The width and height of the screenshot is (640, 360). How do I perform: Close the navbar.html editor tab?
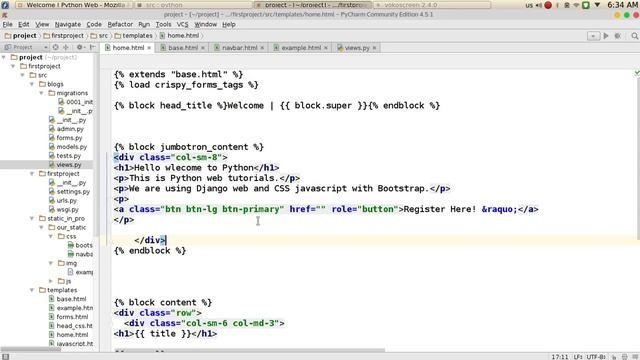point(262,48)
